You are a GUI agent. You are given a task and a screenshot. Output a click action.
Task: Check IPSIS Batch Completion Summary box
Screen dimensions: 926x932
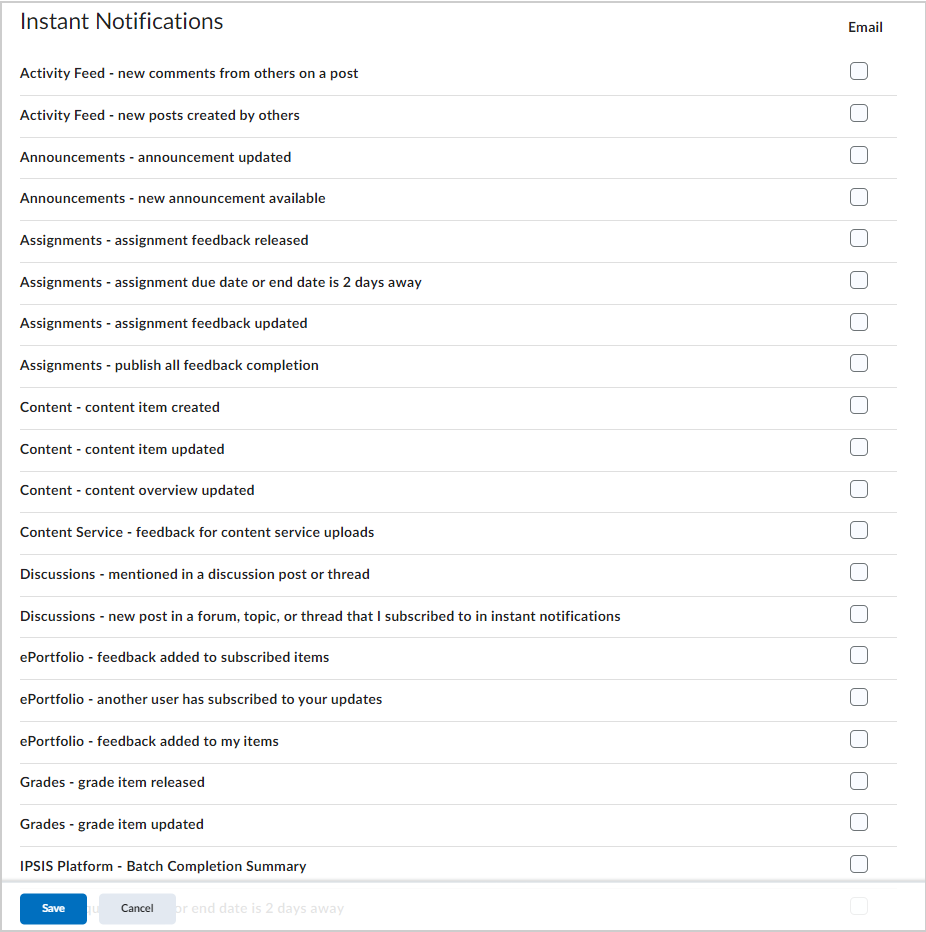(859, 864)
